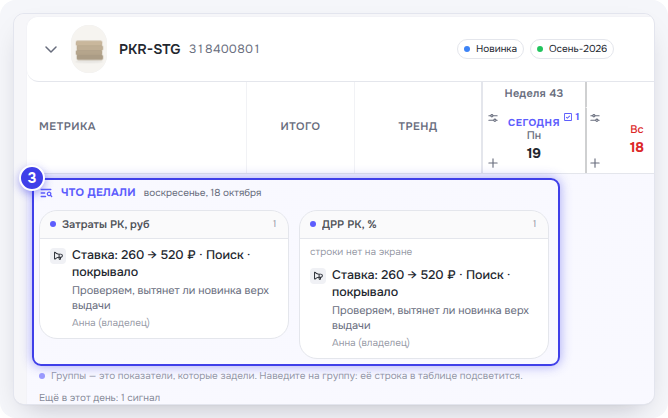Click the Новинка tag
The width and height of the screenshot is (668, 418).
point(490,49)
